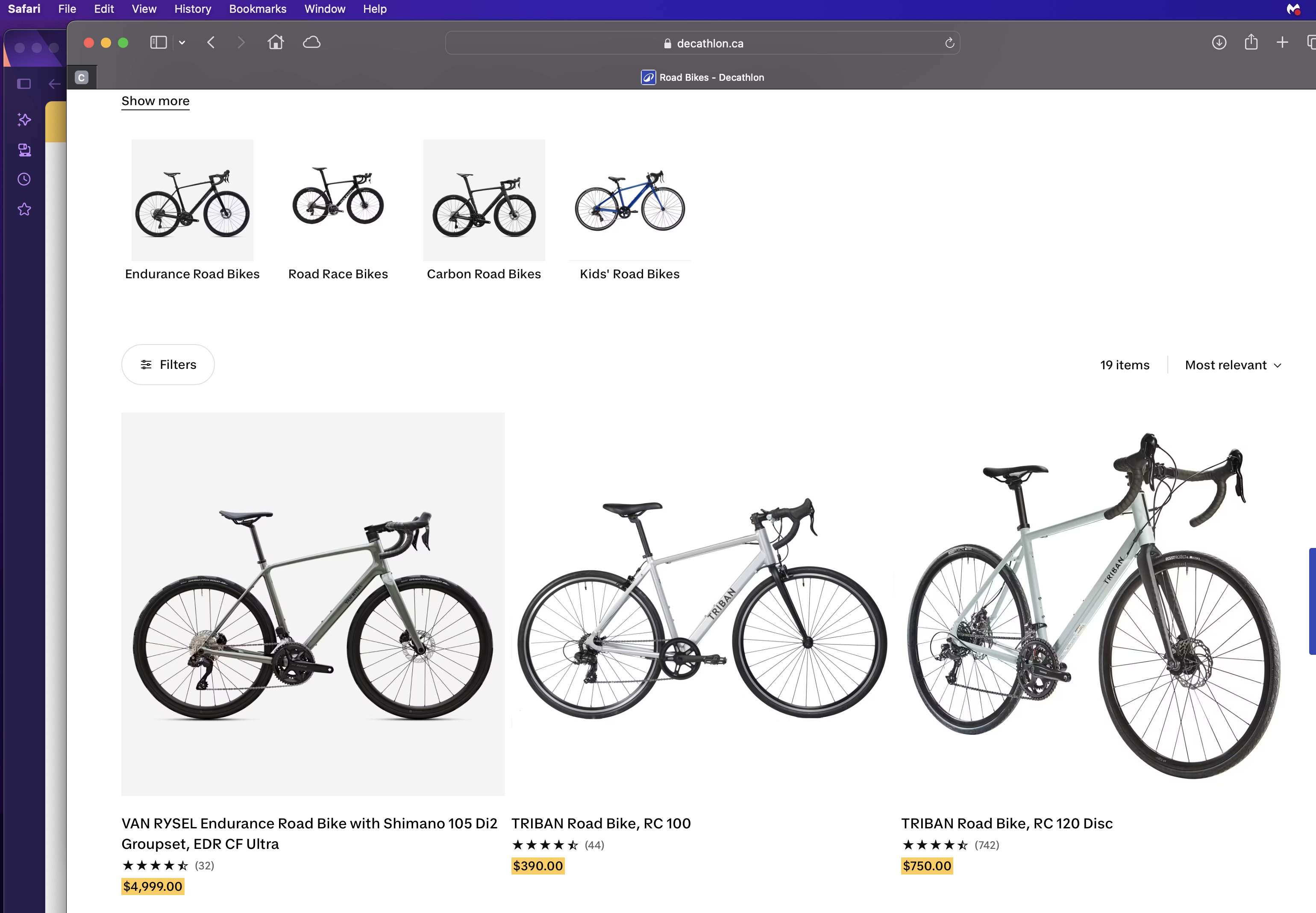Open the File menu
Image resolution: width=1316 pixels, height=913 pixels.
[x=67, y=9]
